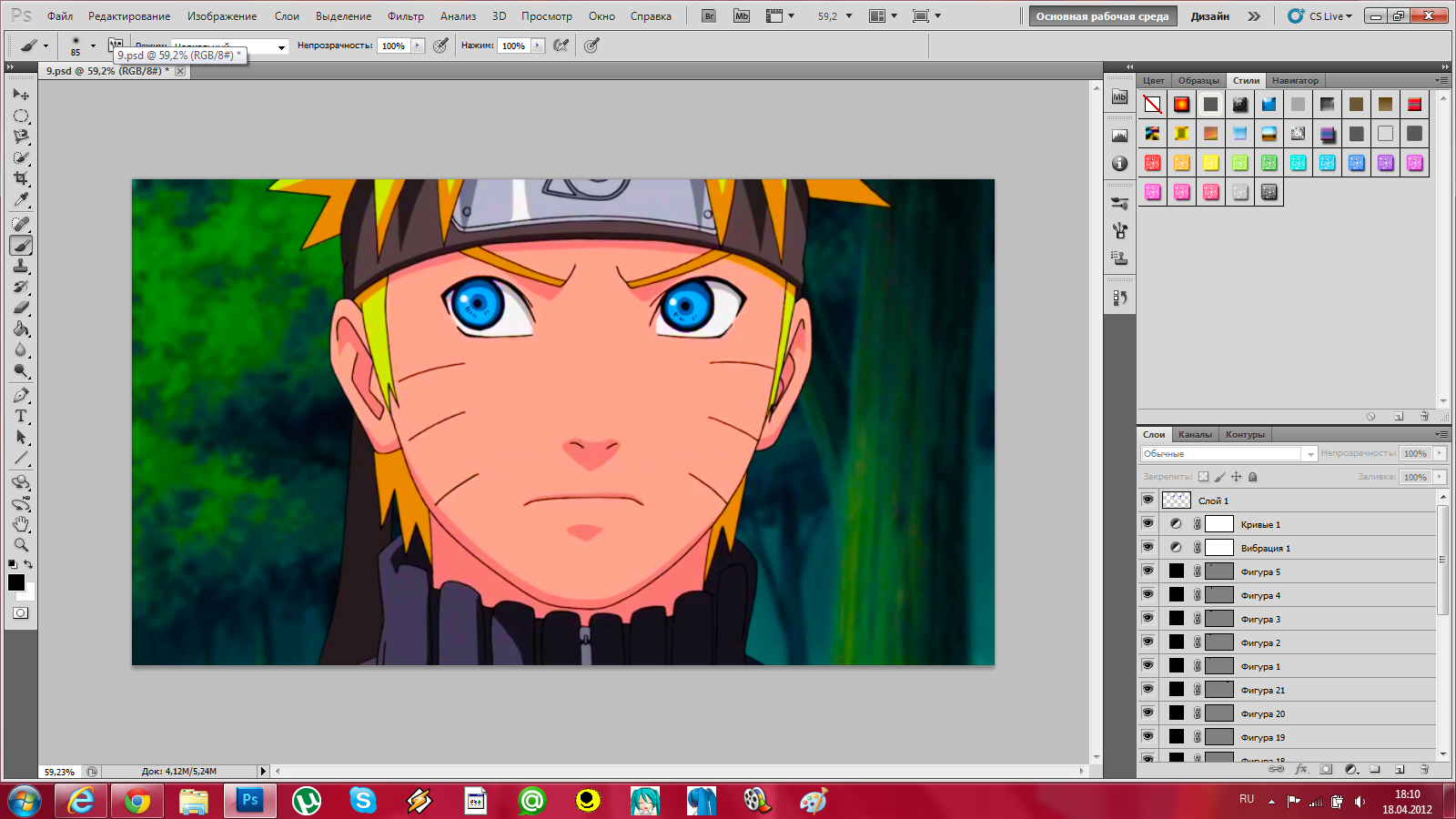This screenshot has height=819, width=1456.
Task: Toggle visibility of Фигура 21 layer
Action: [x=1148, y=689]
